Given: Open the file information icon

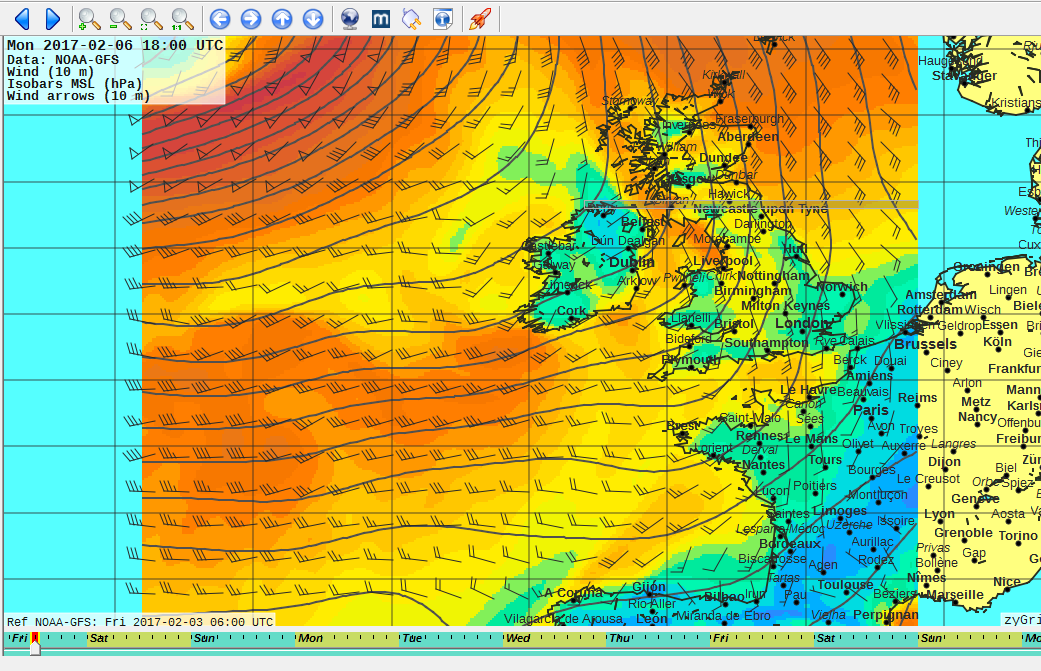Looking at the screenshot, I should [x=443, y=19].
